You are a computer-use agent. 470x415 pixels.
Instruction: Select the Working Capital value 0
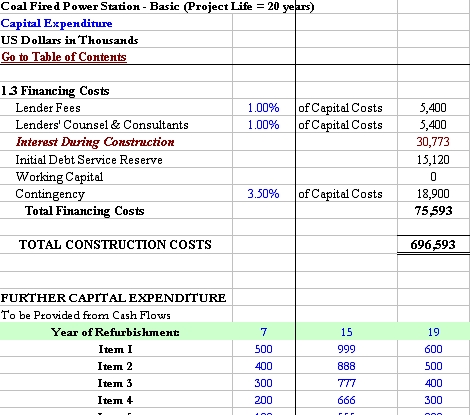click(433, 176)
